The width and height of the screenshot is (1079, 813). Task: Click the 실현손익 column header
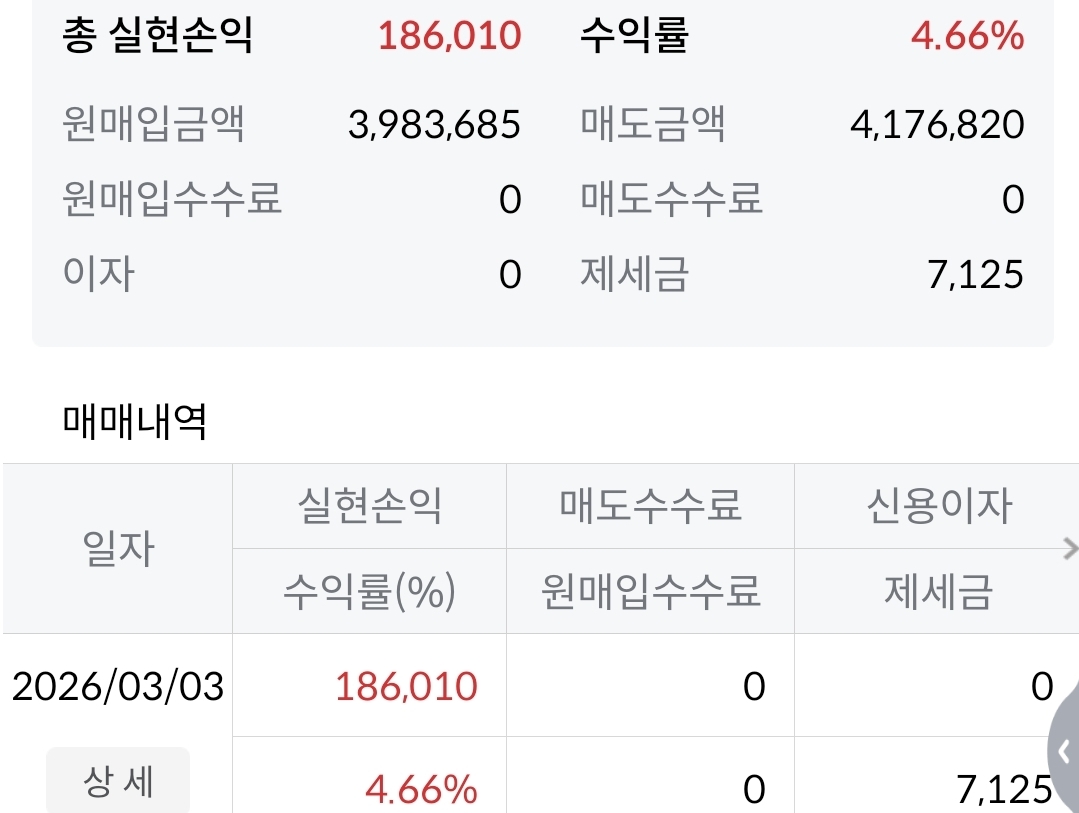point(370,506)
